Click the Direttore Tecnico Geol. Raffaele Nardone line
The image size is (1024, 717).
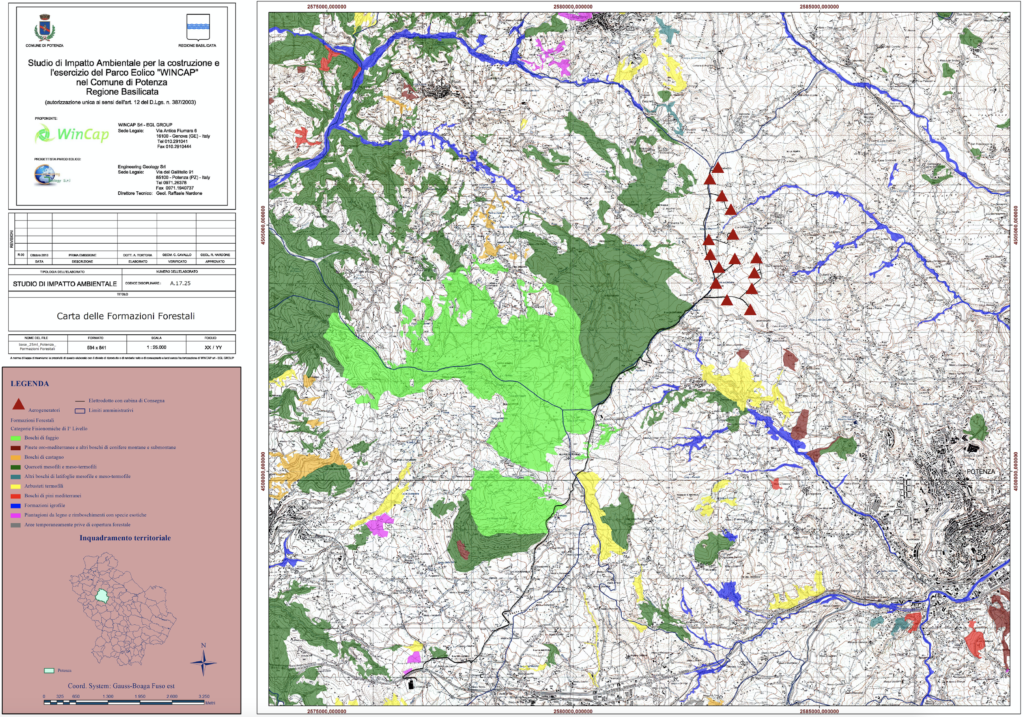(x=160, y=193)
